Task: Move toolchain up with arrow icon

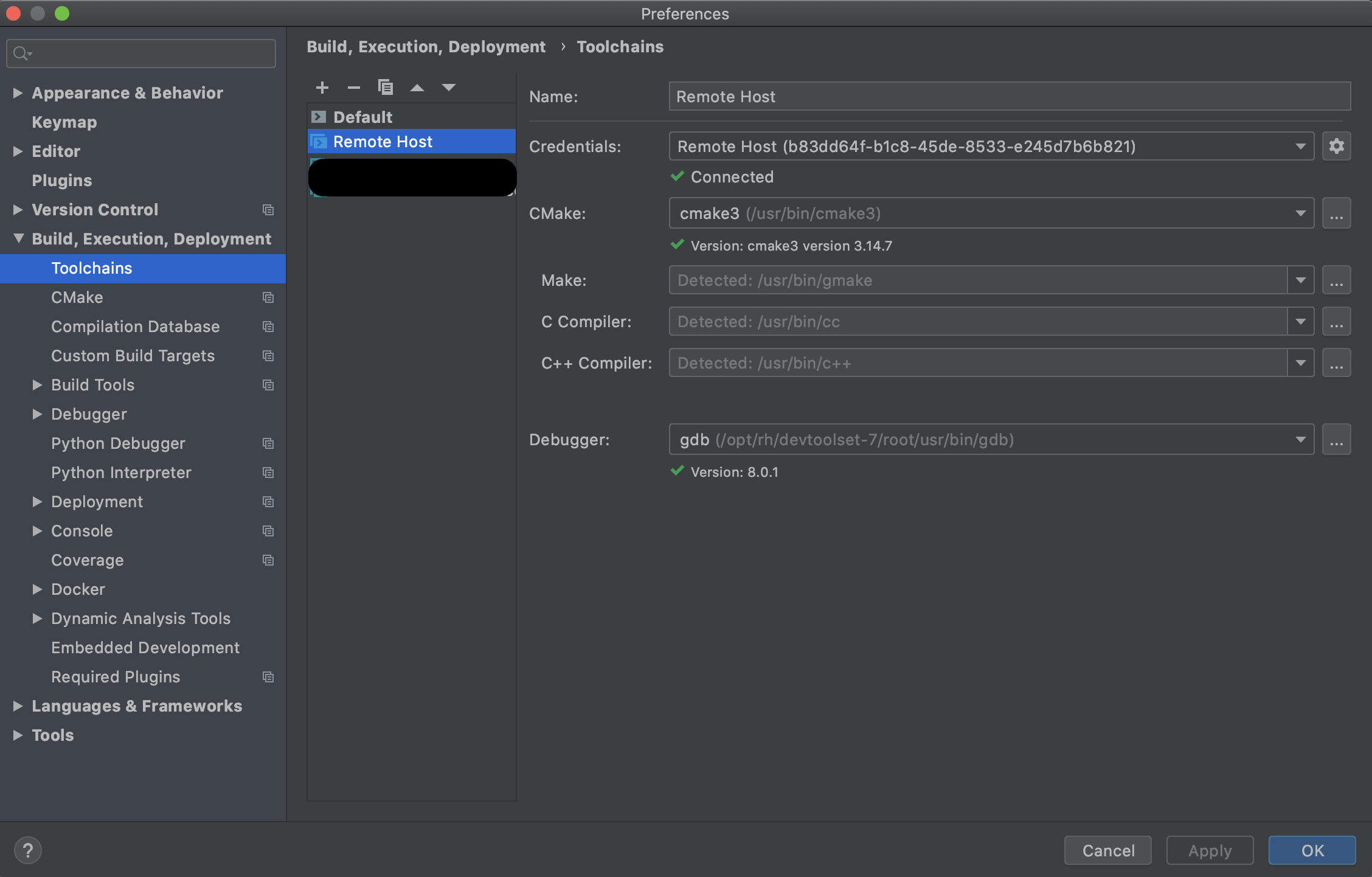Action: [417, 88]
